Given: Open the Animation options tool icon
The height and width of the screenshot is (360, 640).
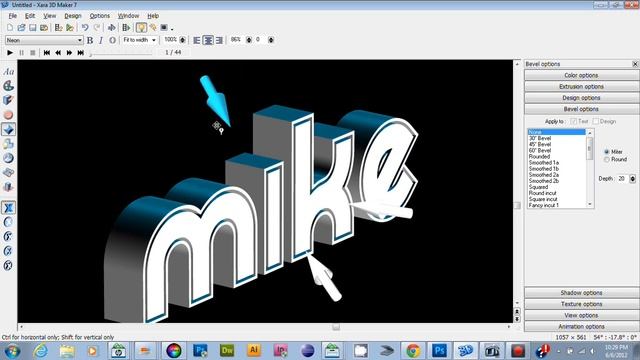Looking at the screenshot, I should click(x=8, y=187).
